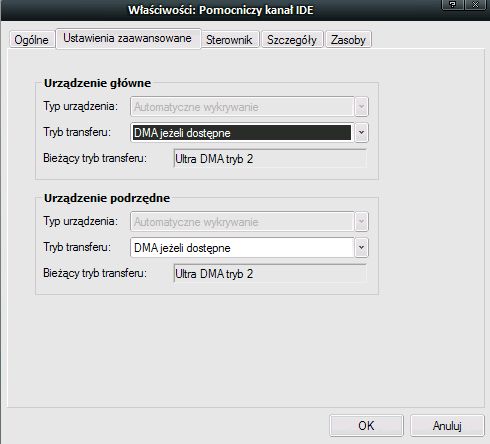Select the Ustawienia zaawansowane tab
This screenshot has width=490, height=444.
point(128,39)
